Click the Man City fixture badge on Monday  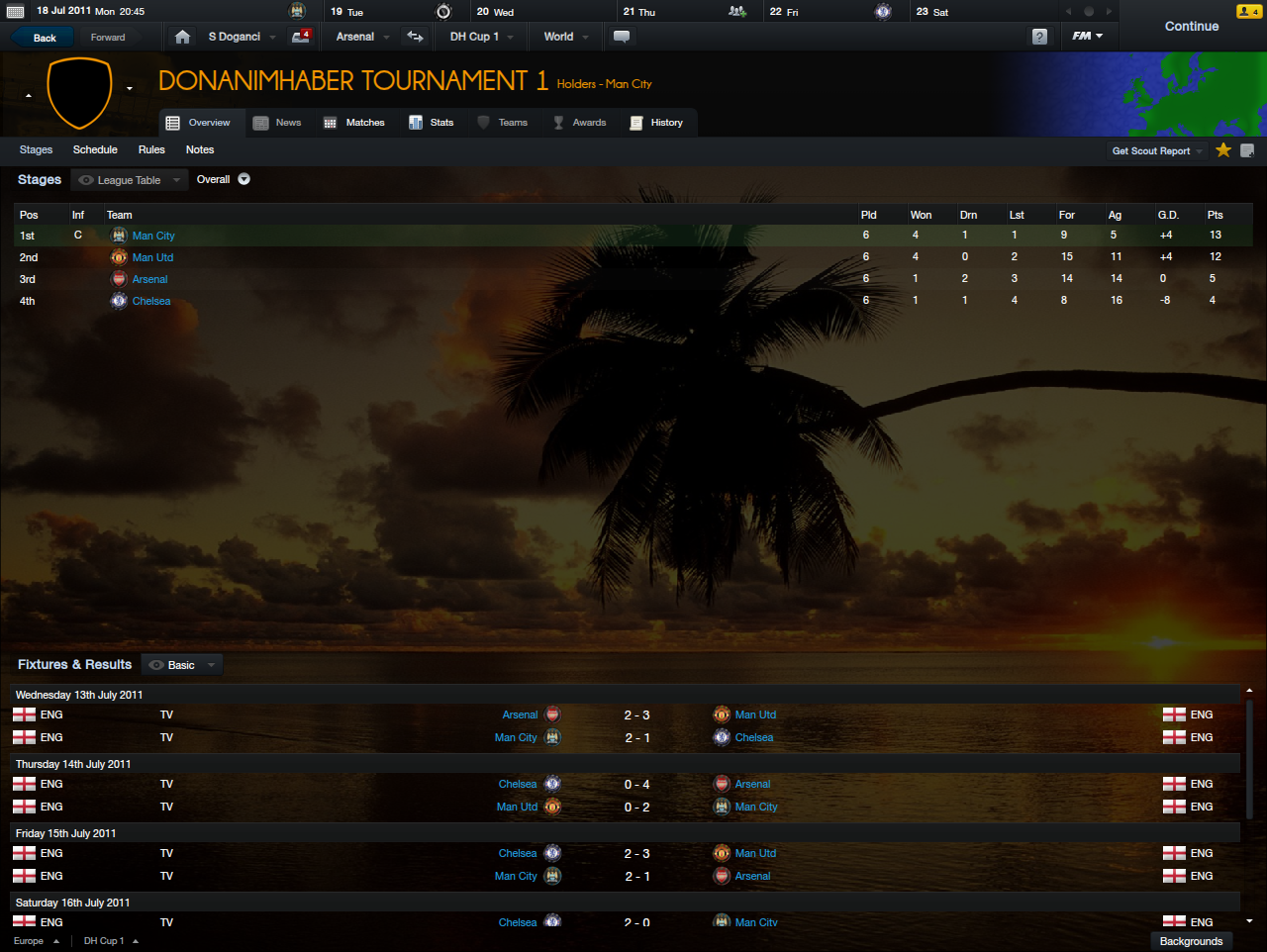(x=297, y=11)
